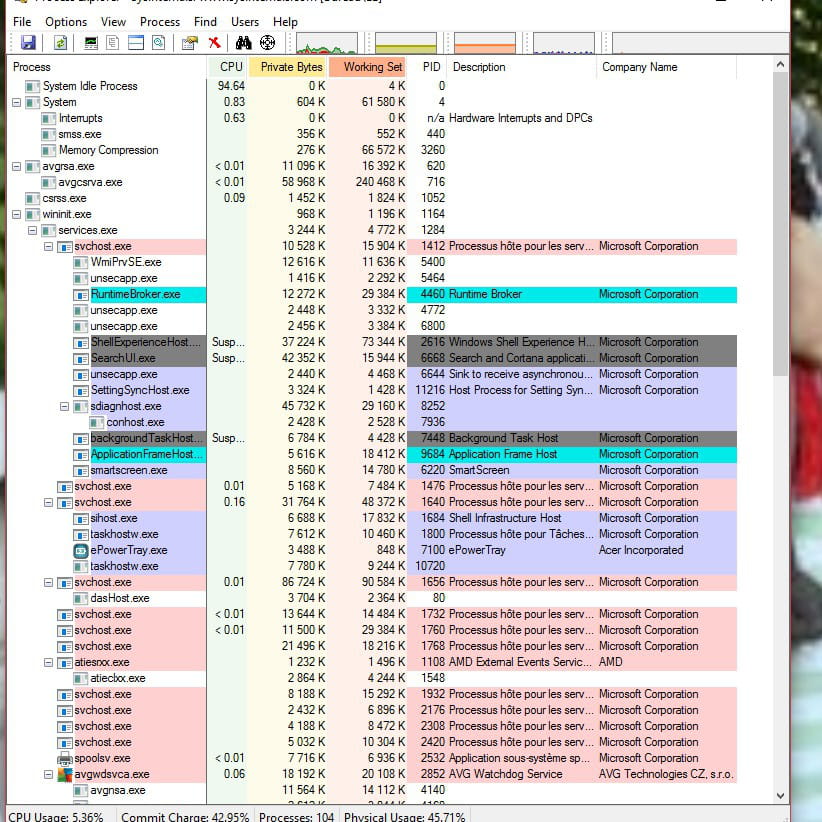Collapse the System process tree node

click(16, 102)
